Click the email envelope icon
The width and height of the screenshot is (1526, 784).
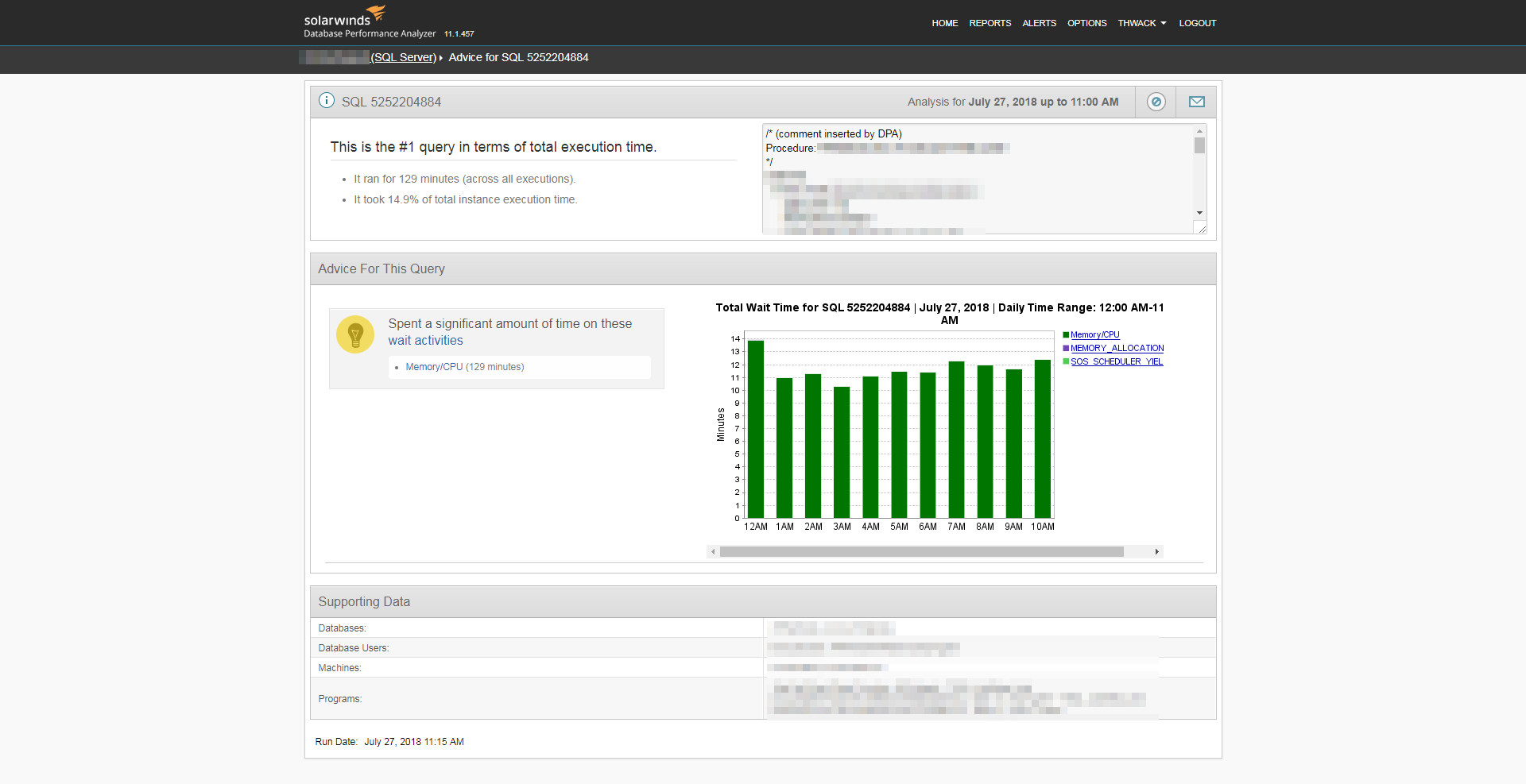1196,102
